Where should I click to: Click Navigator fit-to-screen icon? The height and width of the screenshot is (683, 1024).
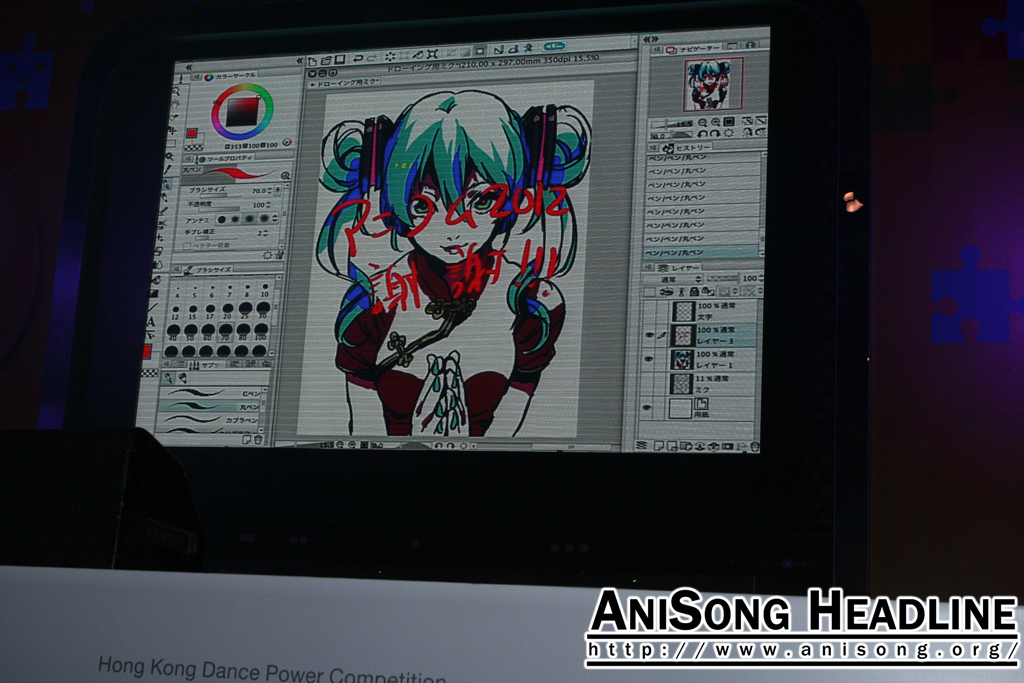click(729, 121)
